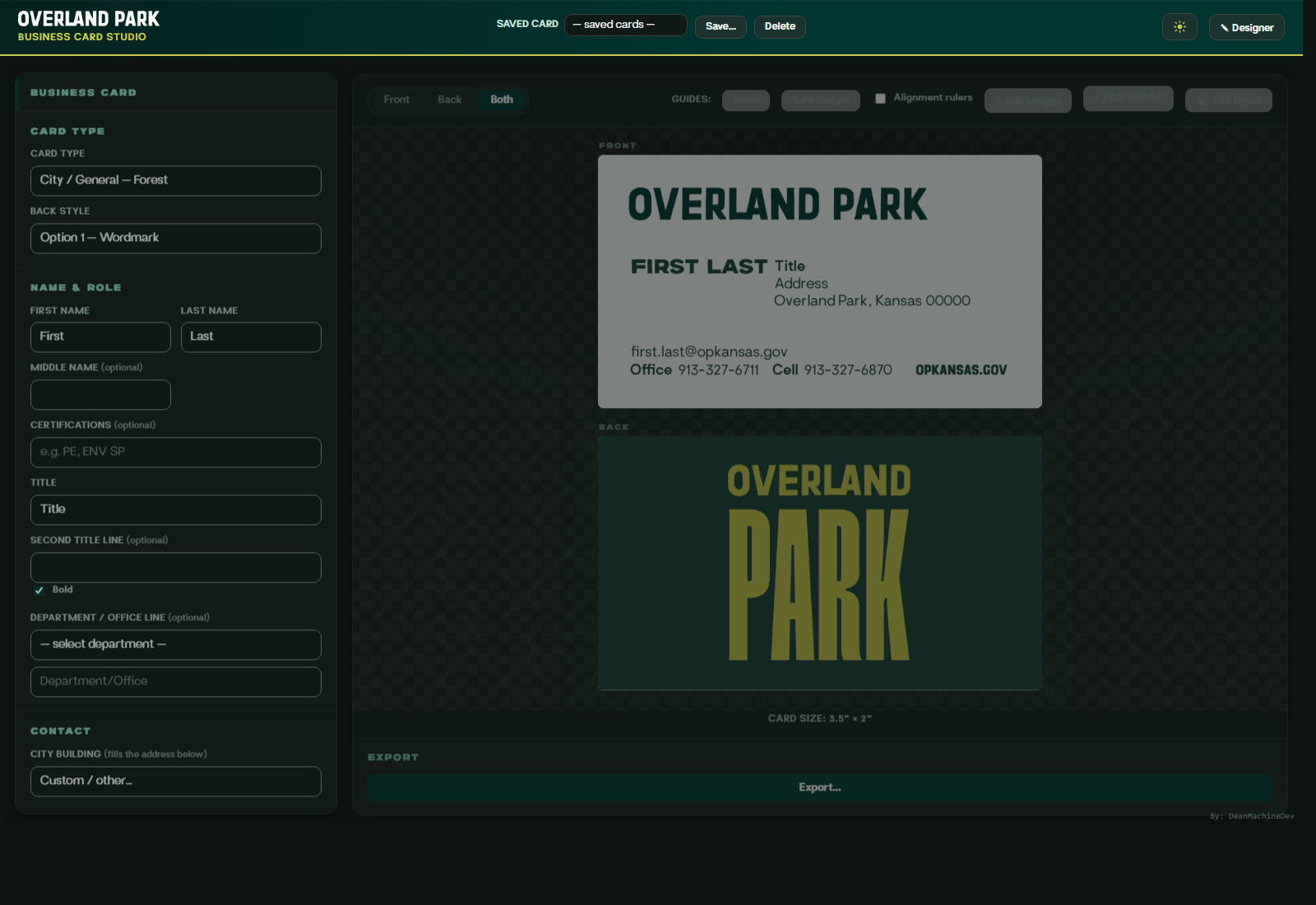Viewport: 1316px width, 905px height.
Task: Click the Cell 913-327-6870 phone text
Action: 832,370
